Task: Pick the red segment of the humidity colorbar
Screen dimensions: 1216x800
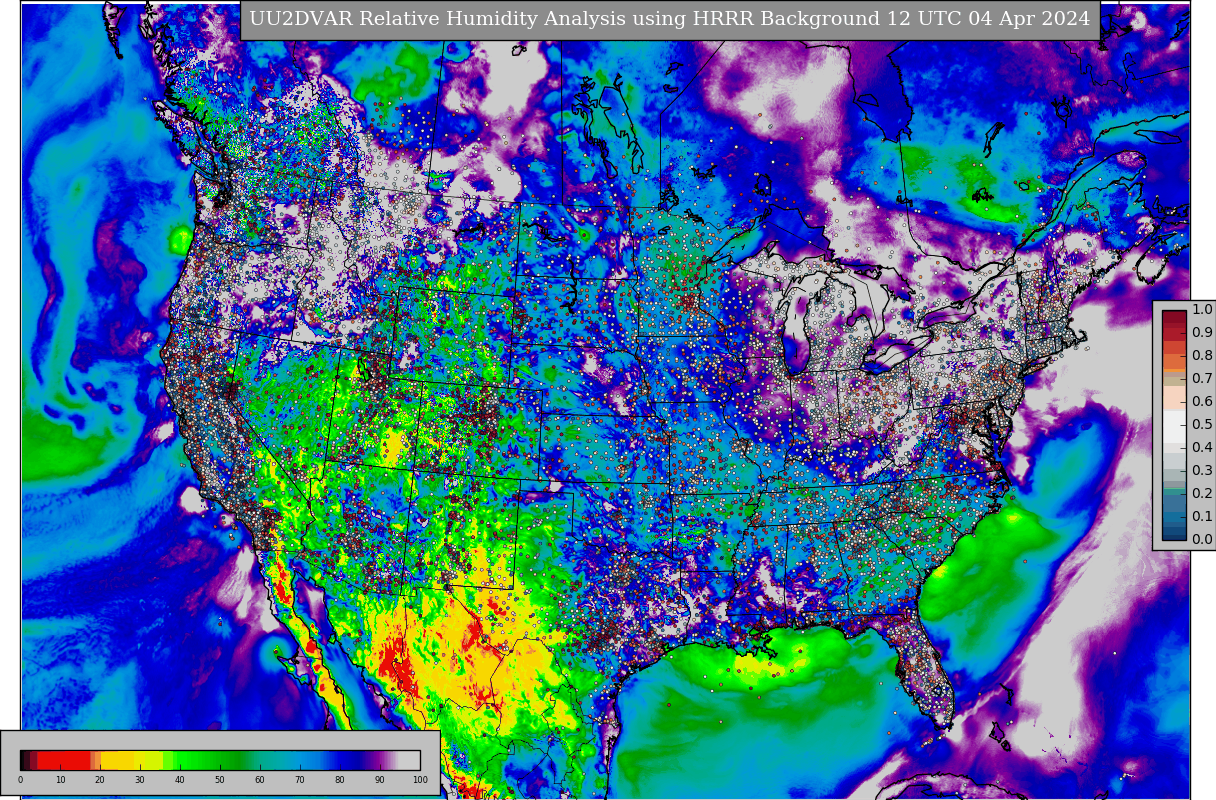Action: pos(64,760)
